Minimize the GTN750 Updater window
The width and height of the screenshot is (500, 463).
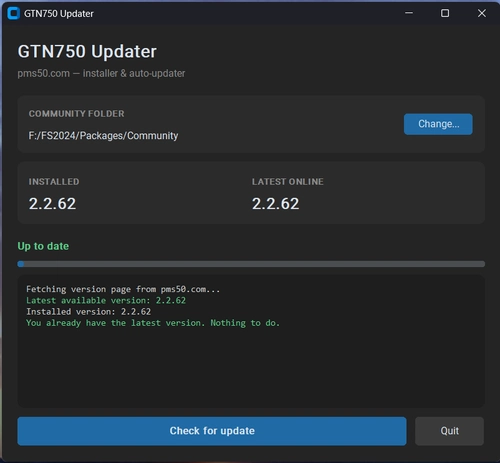409,13
